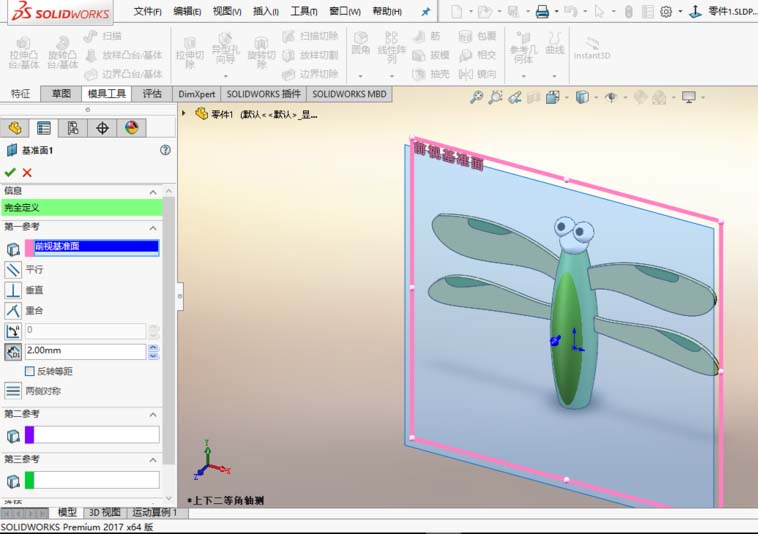Pin the menu bar with pushpin

click(x=425, y=12)
